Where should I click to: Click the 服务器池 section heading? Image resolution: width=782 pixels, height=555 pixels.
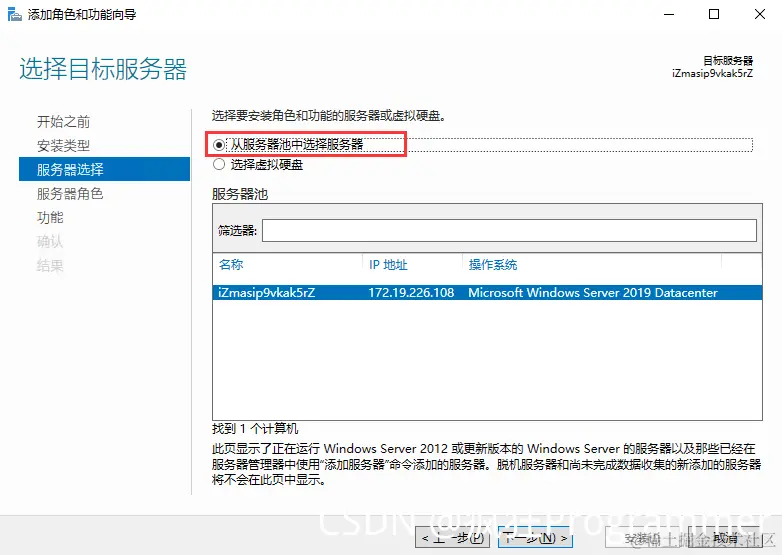240,194
